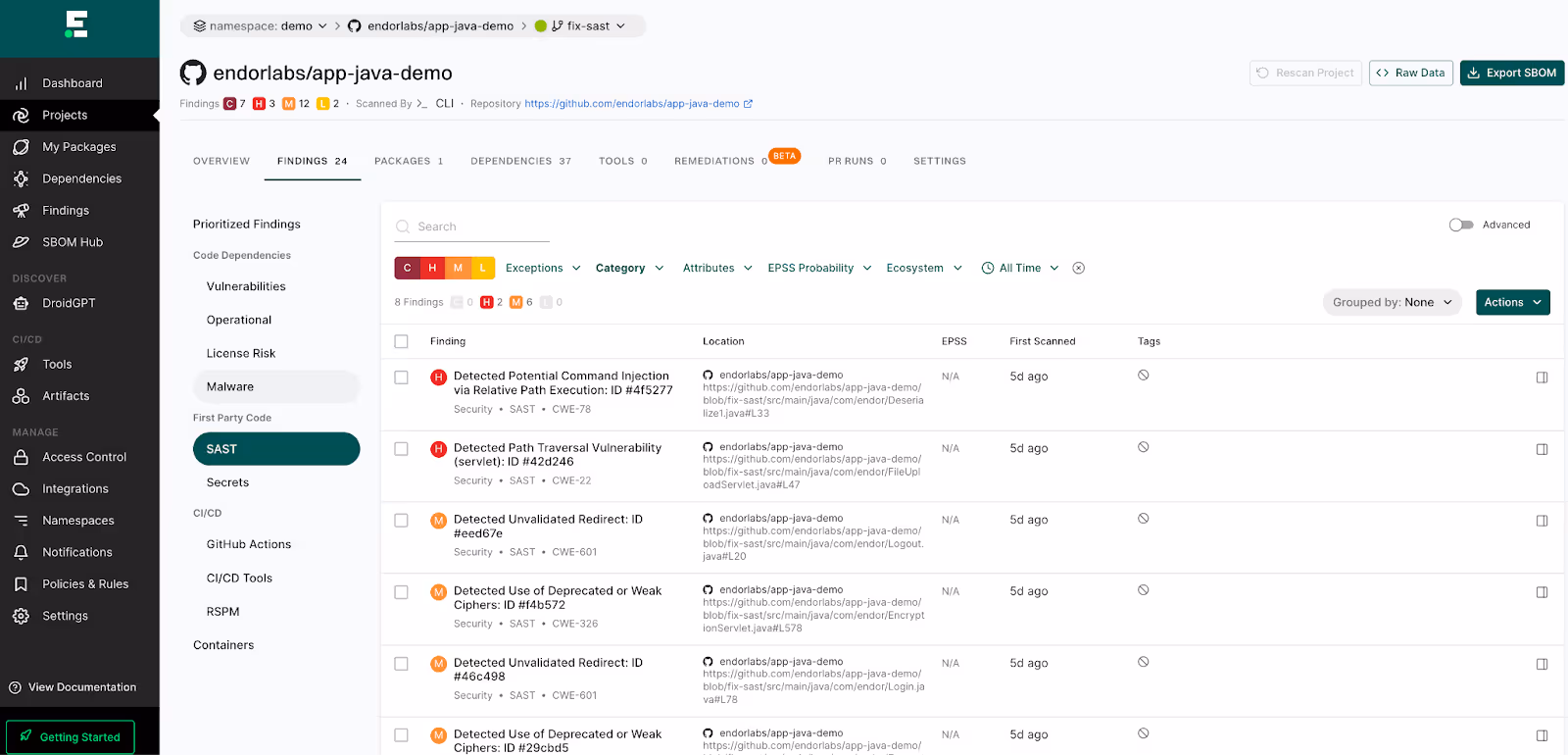Switch to the Packages tab
The height and width of the screenshot is (755, 1568).
409,161
